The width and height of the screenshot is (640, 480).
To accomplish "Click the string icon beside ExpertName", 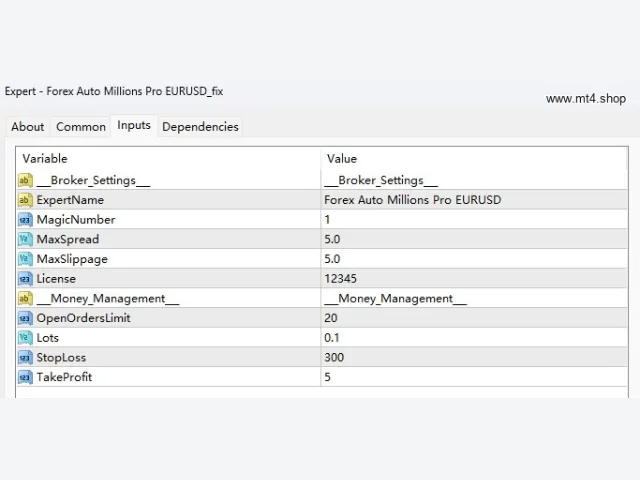I will point(25,200).
